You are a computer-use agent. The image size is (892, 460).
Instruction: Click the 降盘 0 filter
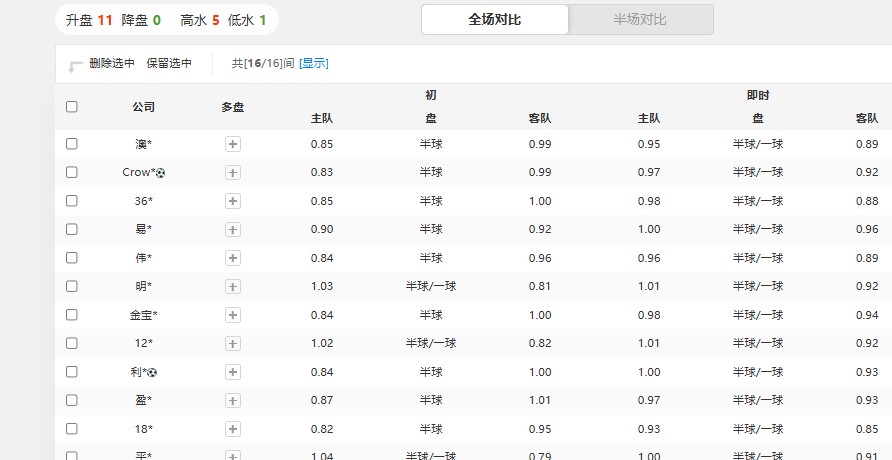[x=141, y=20]
